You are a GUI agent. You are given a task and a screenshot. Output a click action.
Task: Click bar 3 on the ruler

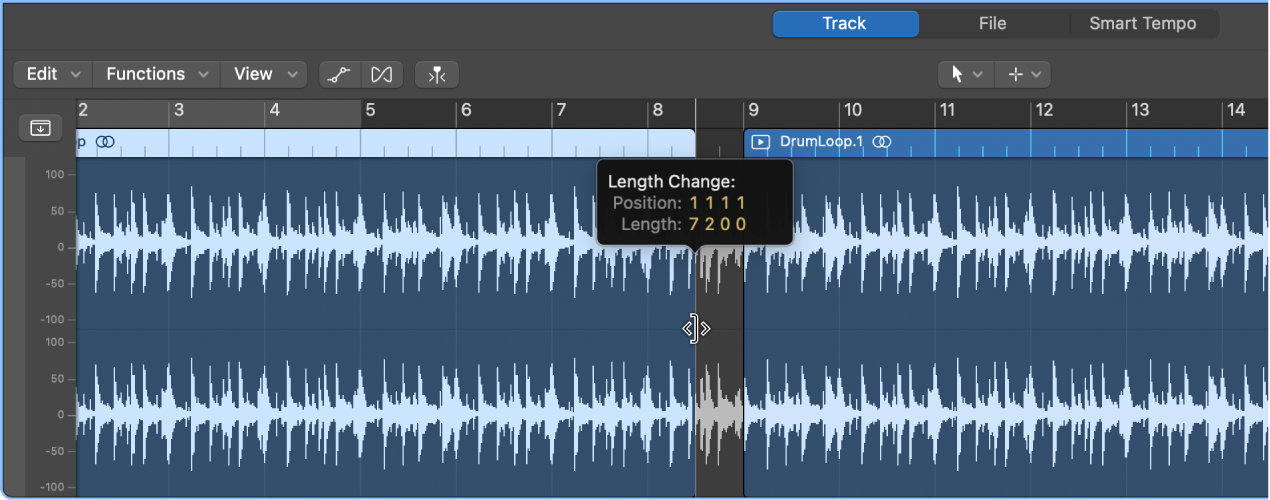[179, 110]
